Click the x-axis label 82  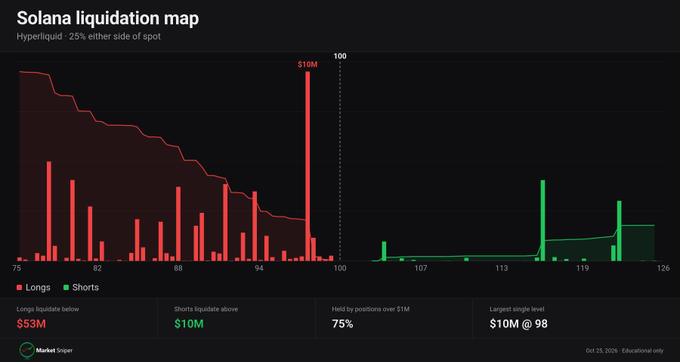click(x=98, y=268)
